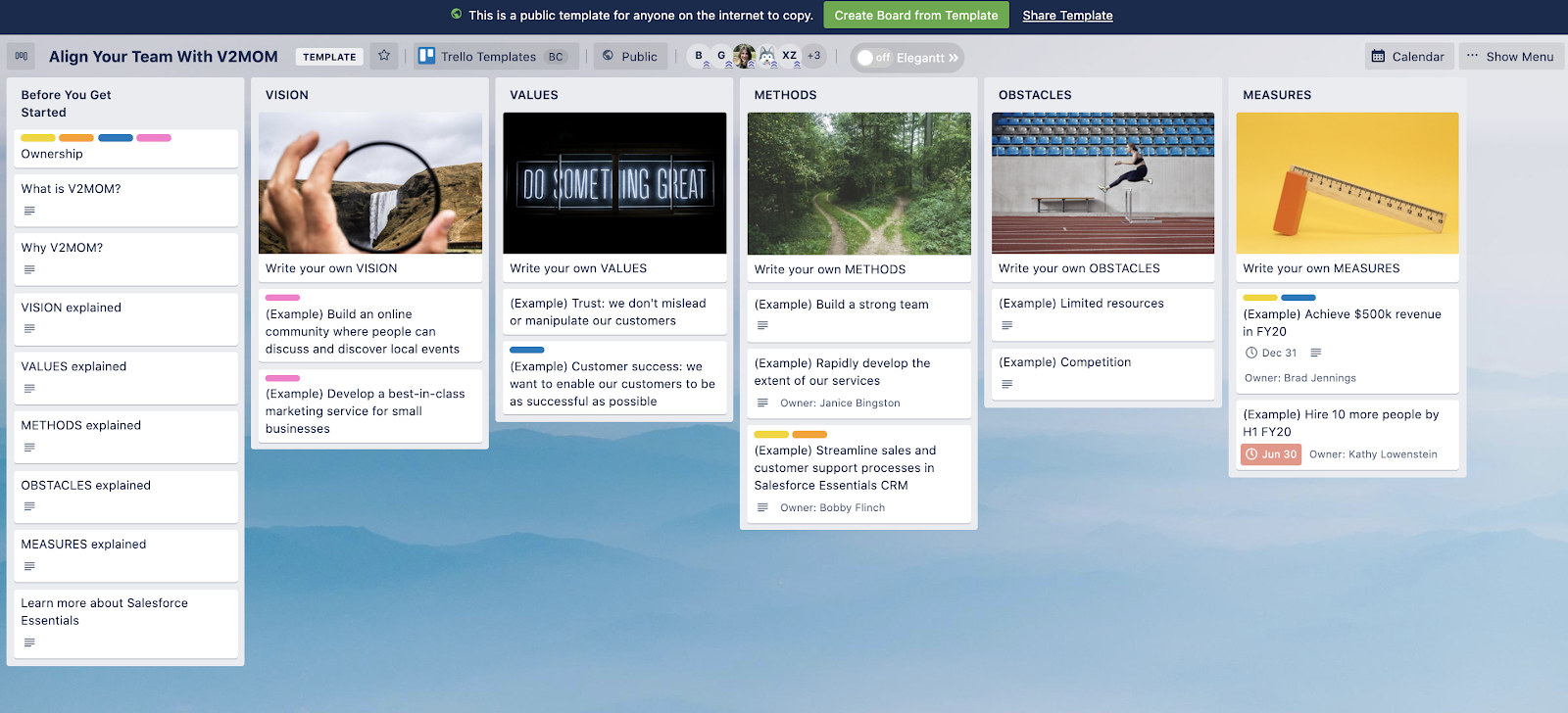1568x713 pixels.
Task: Click description icon next to Dec 31
Action: tap(1316, 353)
